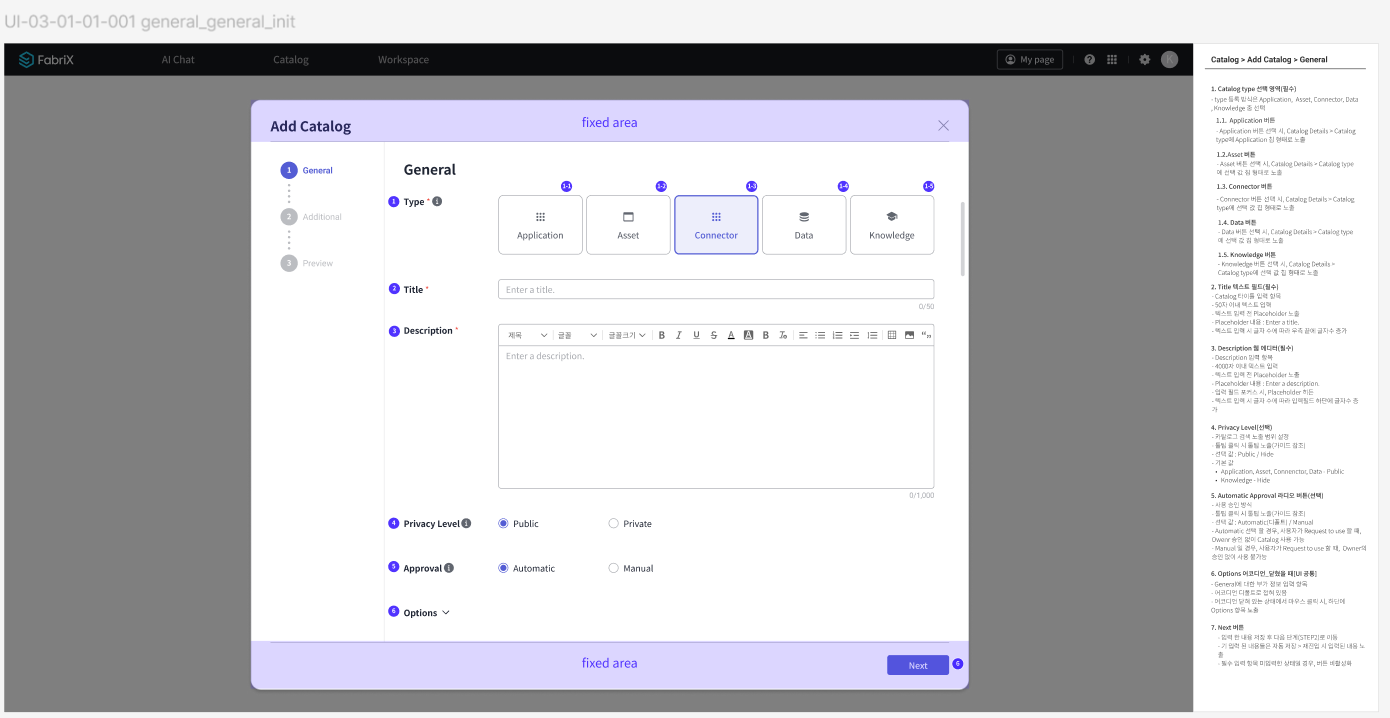Click the Add Catalog dialog title

click(311, 127)
